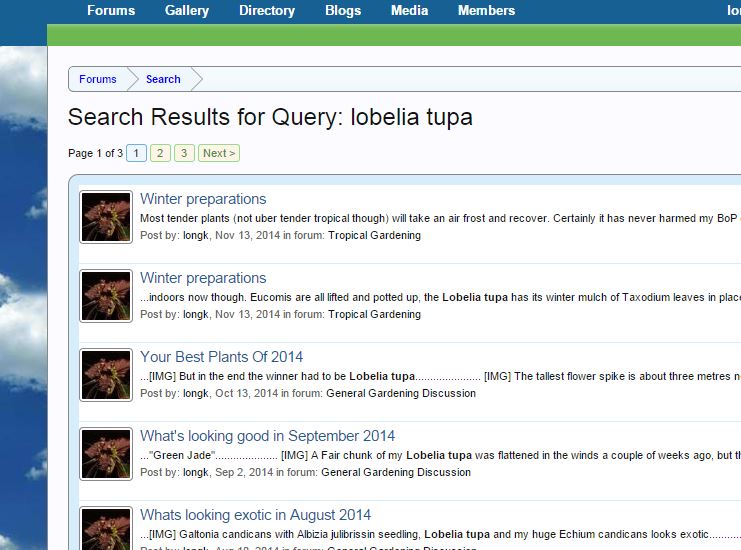The width and height of the screenshot is (741, 550).
Task: Click the Next page button
Action: [x=218, y=153]
